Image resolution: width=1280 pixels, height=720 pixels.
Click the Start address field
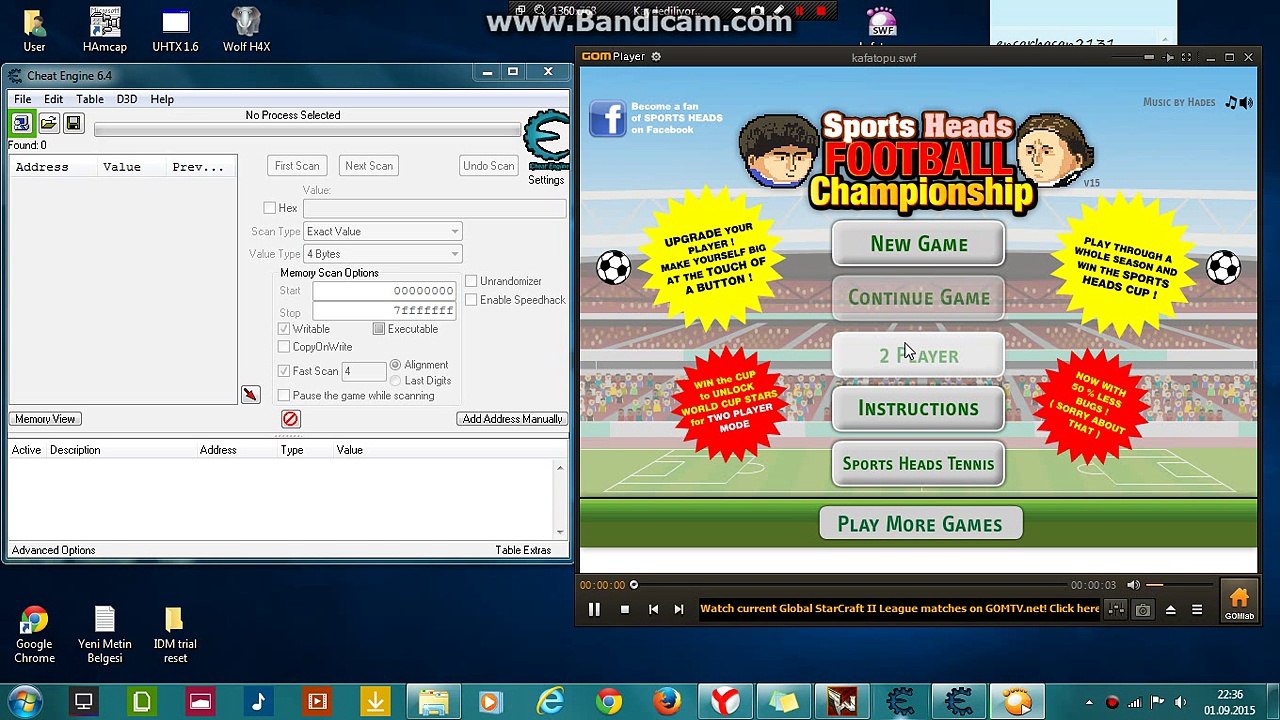384,291
